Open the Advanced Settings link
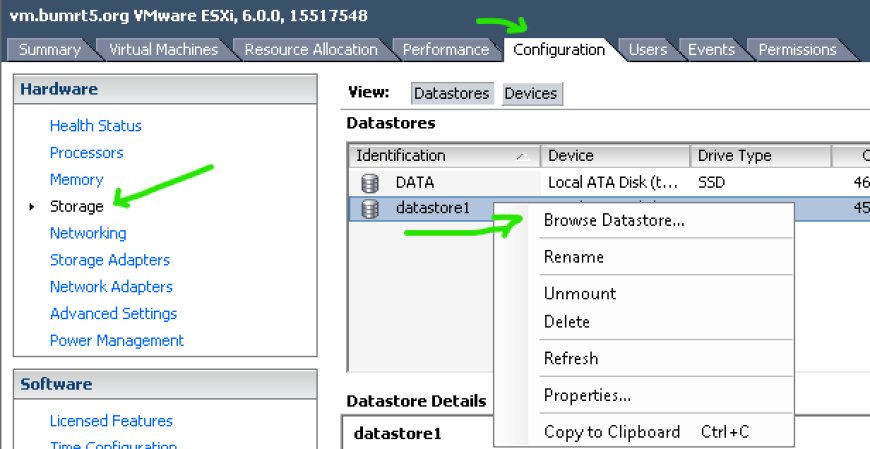 pyautogui.click(x=113, y=314)
